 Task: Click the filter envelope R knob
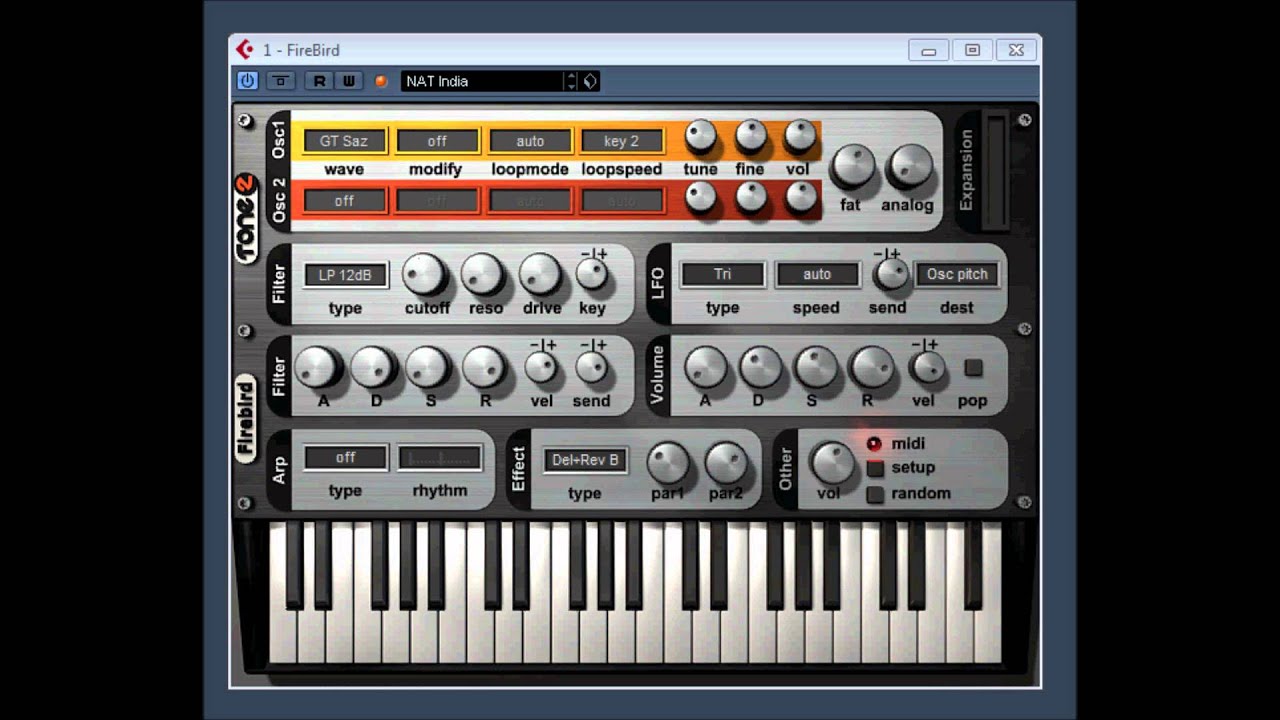click(x=484, y=368)
